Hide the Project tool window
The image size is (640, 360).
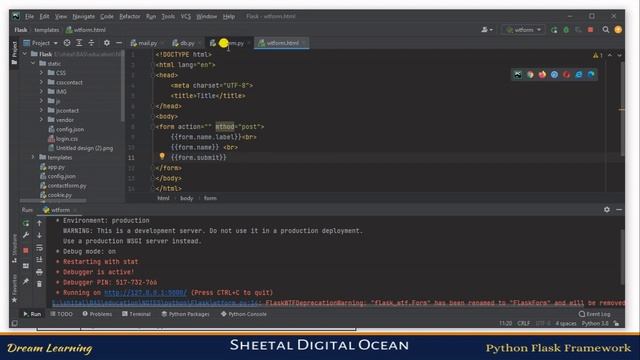[119, 43]
